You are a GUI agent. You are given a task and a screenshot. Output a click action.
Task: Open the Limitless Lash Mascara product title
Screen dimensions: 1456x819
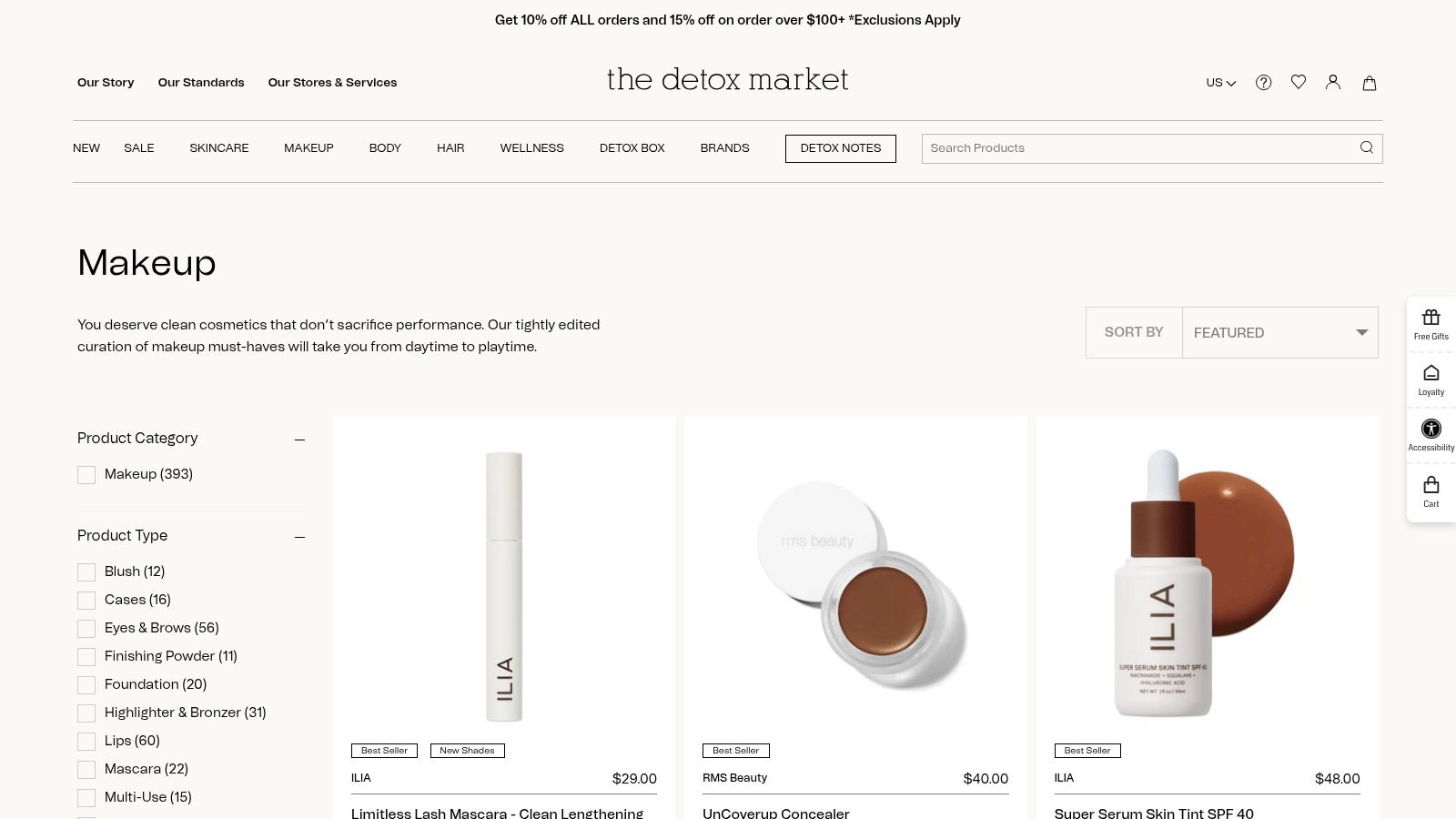498,813
